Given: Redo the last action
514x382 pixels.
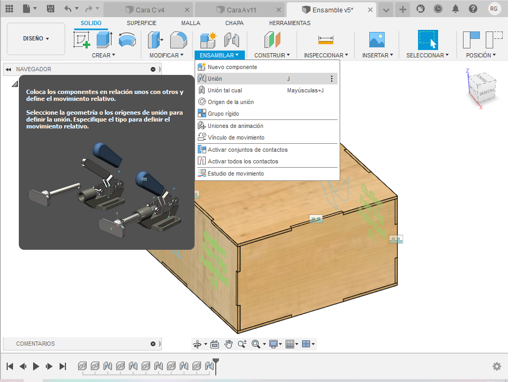Looking at the screenshot, I should click(x=88, y=9).
